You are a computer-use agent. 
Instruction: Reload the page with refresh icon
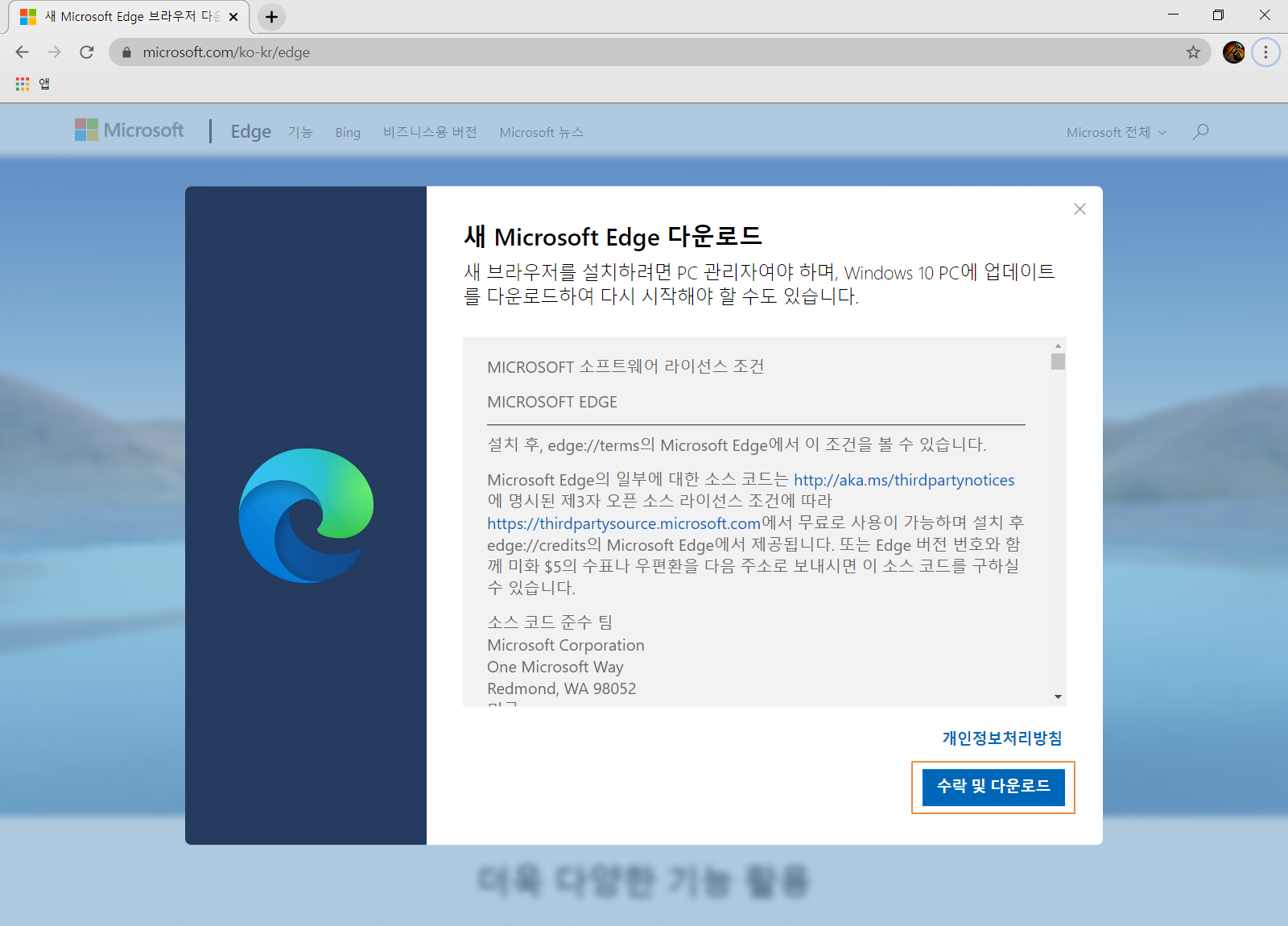tap(87, 52)
